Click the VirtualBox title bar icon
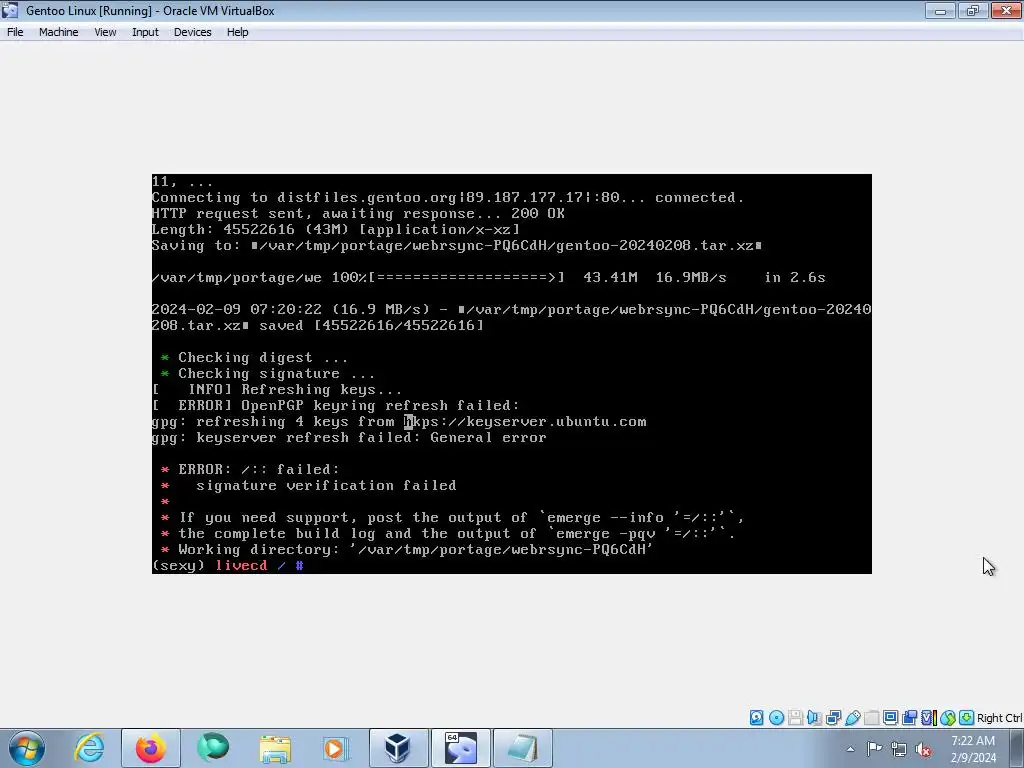Image resolution: width=1024 pixels, height=768 pixels. coord(10,10)
